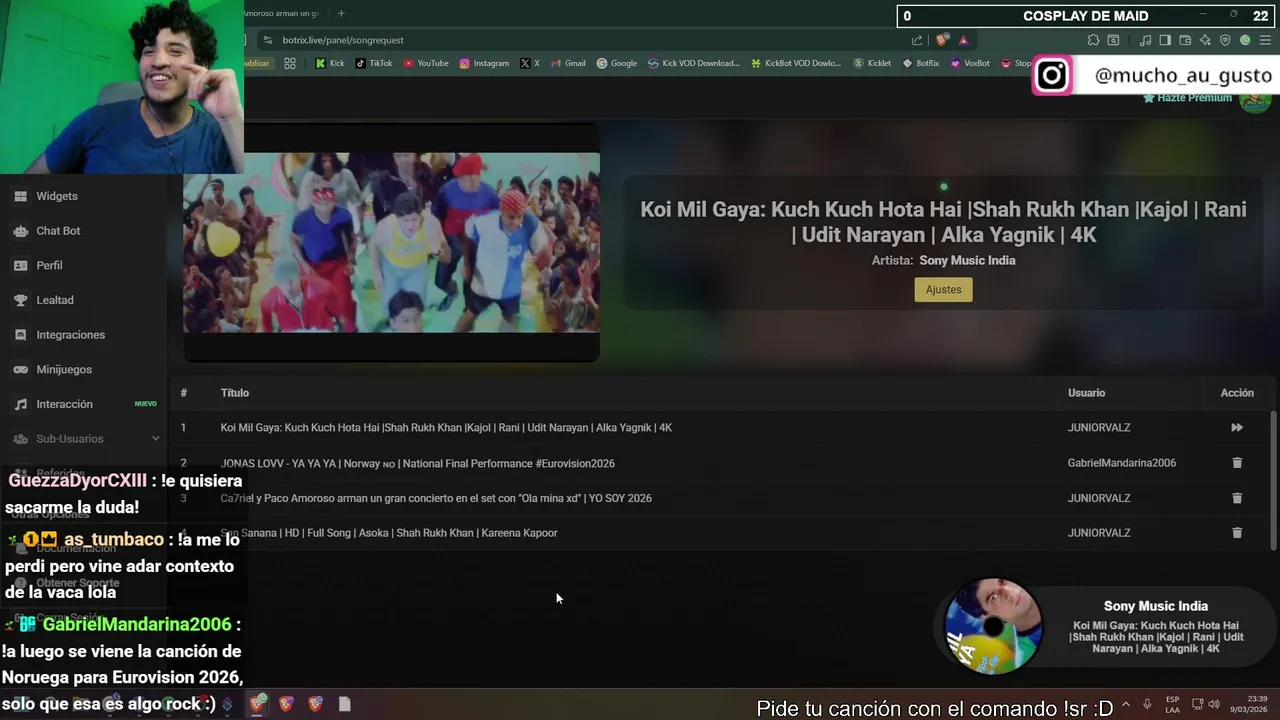The width and height of the screenshot is (1280, 720).
Task: Open Widgets in the sidebar
Action: [x=57, y=196]
